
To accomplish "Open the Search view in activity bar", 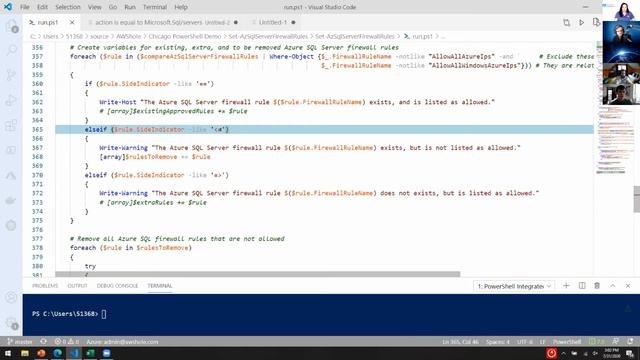I will click(11, 50).
